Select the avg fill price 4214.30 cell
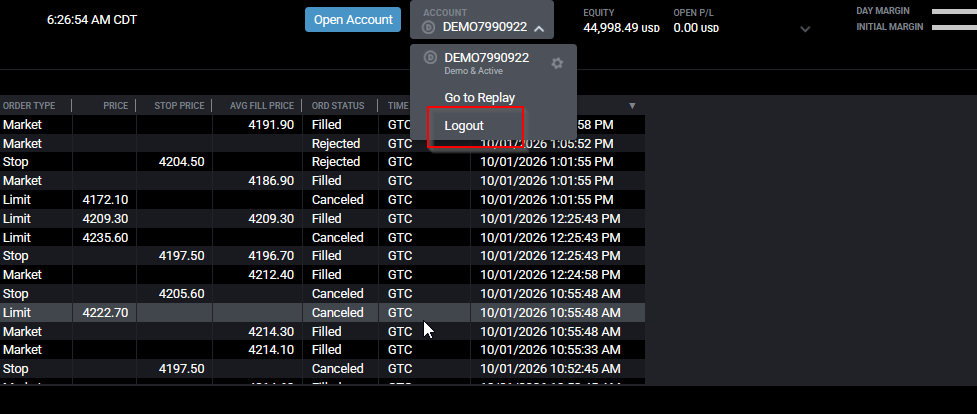The image size is (977, 414). (x=271, y=331)
